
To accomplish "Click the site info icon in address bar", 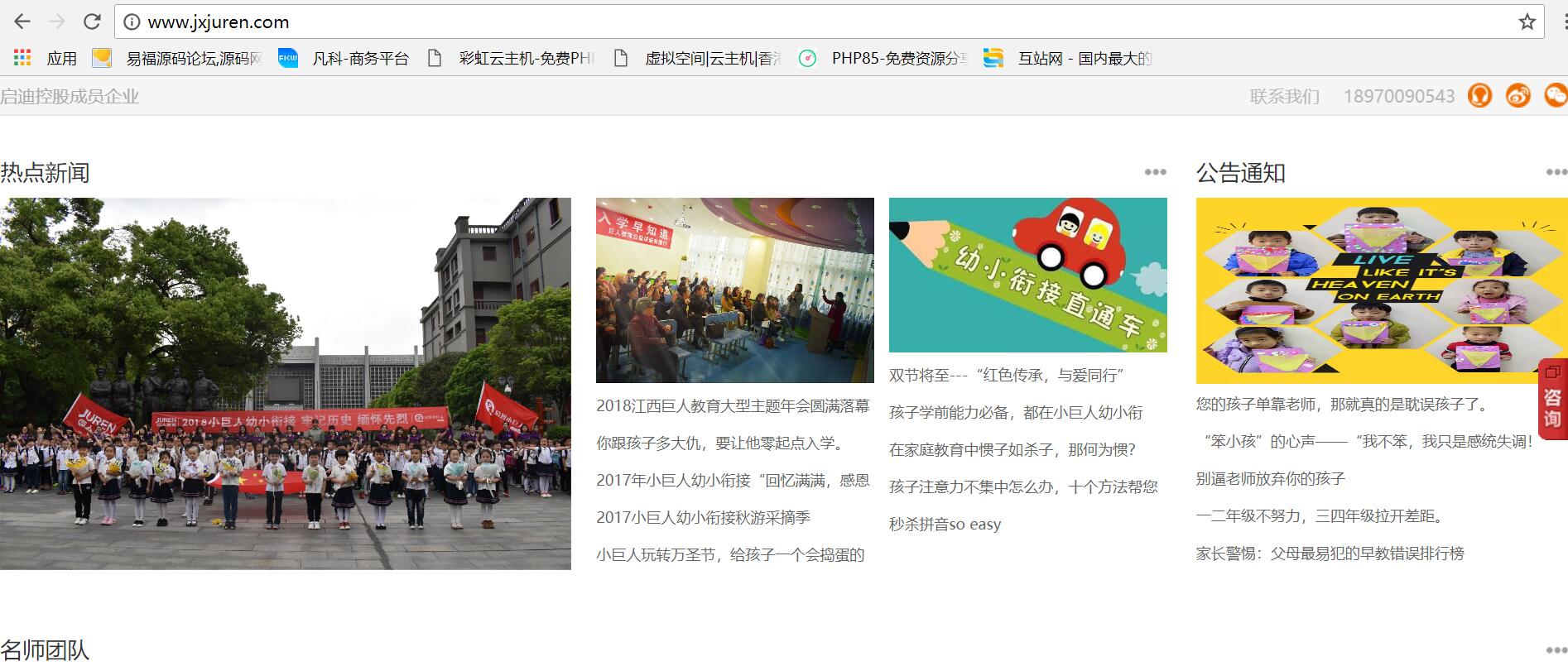I will 132,22.
